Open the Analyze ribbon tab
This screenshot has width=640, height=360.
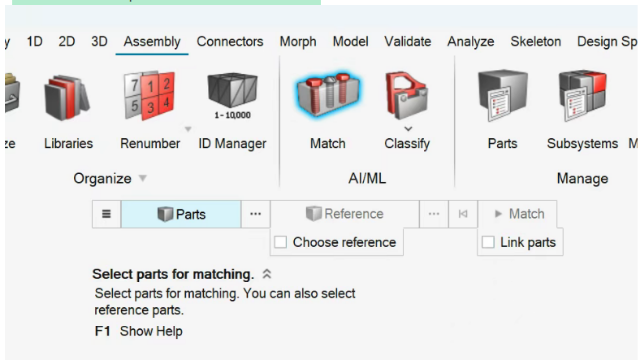(x=471, y=41)
